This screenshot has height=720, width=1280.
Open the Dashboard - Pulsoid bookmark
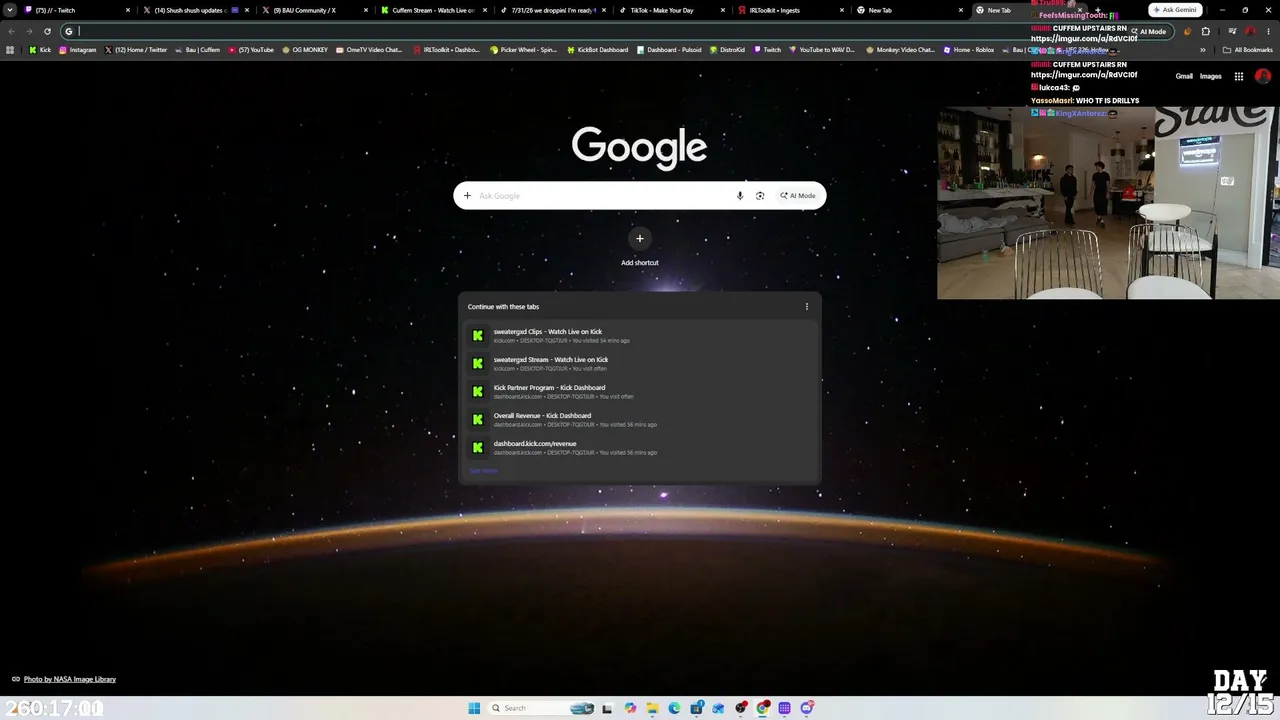click(x=668, y=50)
